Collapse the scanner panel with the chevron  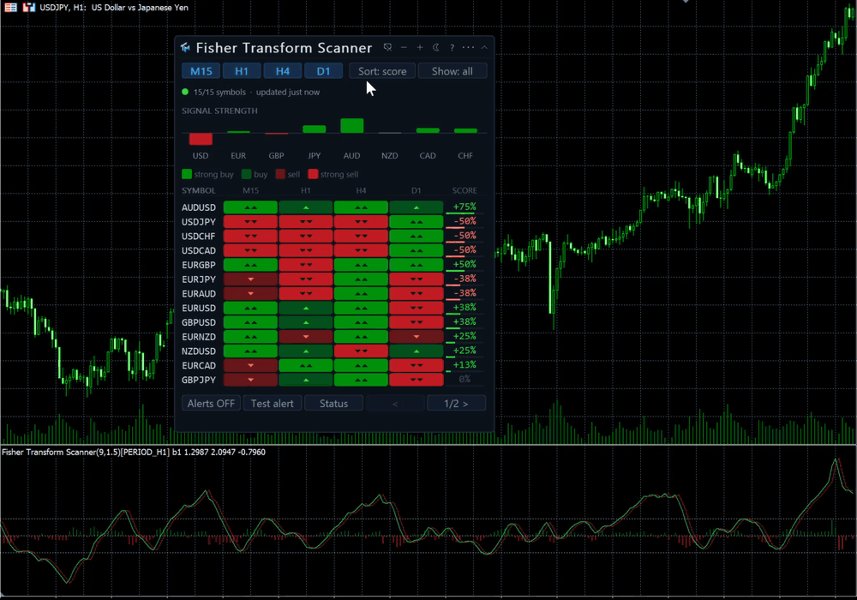(484, 48)
